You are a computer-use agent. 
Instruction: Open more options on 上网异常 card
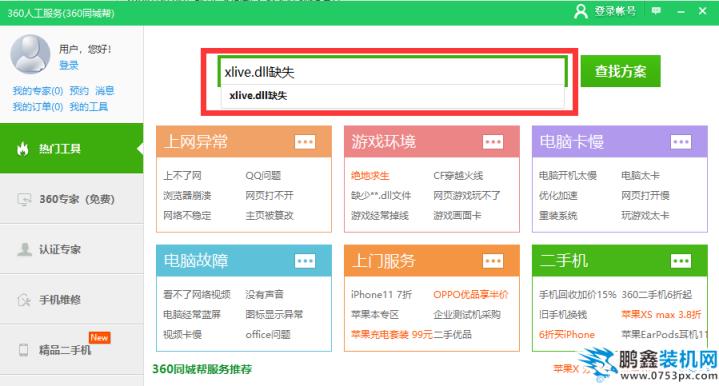click(x=305, y=142)
